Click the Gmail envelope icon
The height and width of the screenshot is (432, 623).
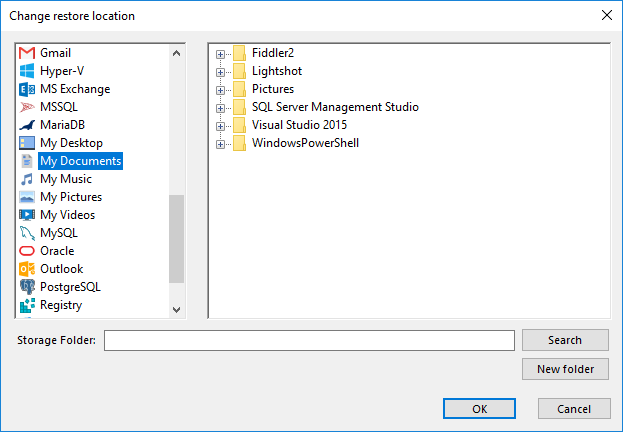[x=27, y=53]
